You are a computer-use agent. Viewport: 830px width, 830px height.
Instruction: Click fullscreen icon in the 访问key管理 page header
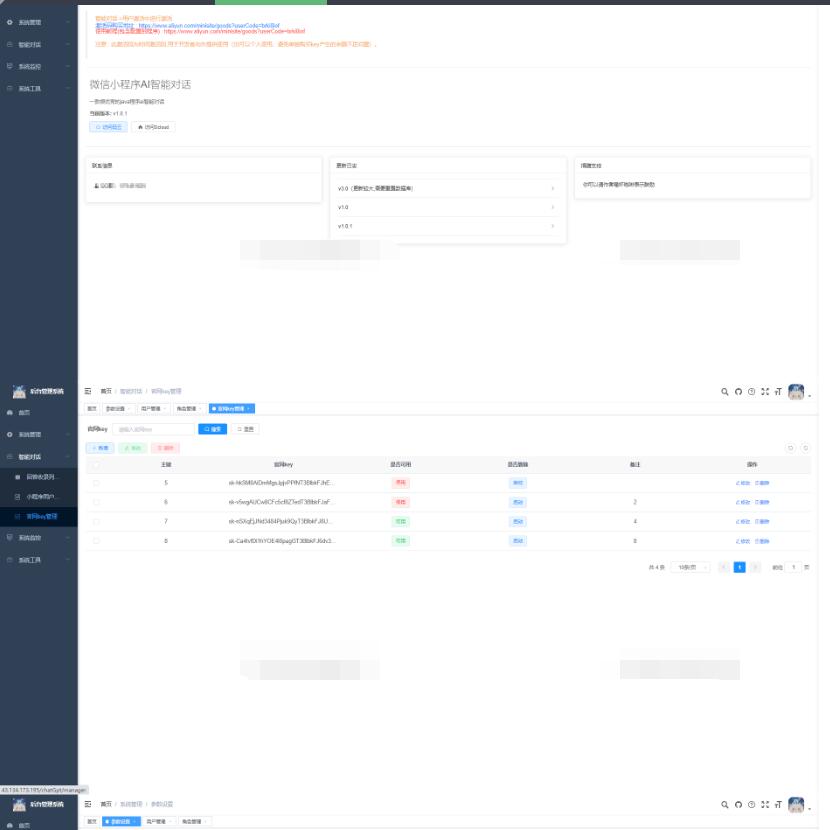coord(765,392)
